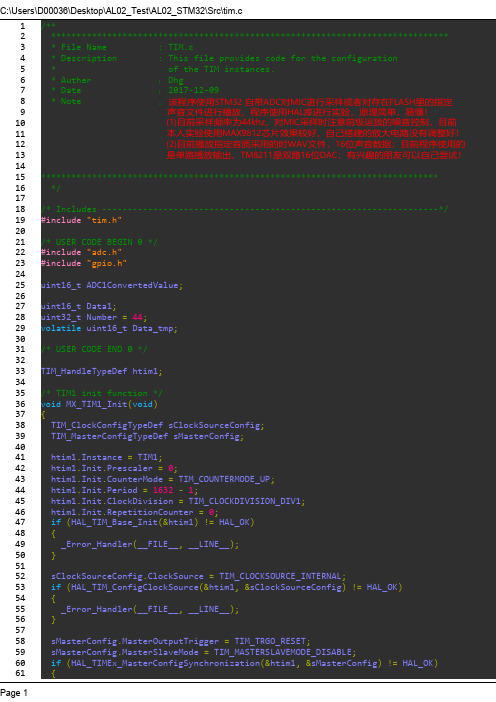The width and height of the screenshot is (496, 702).
Task: Click the #include "gpio.h" line
Action: [x=84, y=263]
